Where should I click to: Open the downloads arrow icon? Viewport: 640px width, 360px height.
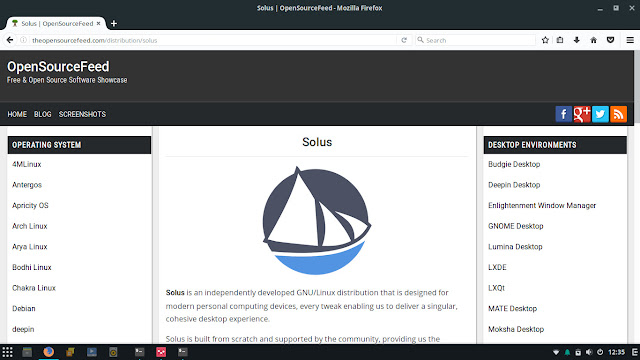click(x=576, y=40)
